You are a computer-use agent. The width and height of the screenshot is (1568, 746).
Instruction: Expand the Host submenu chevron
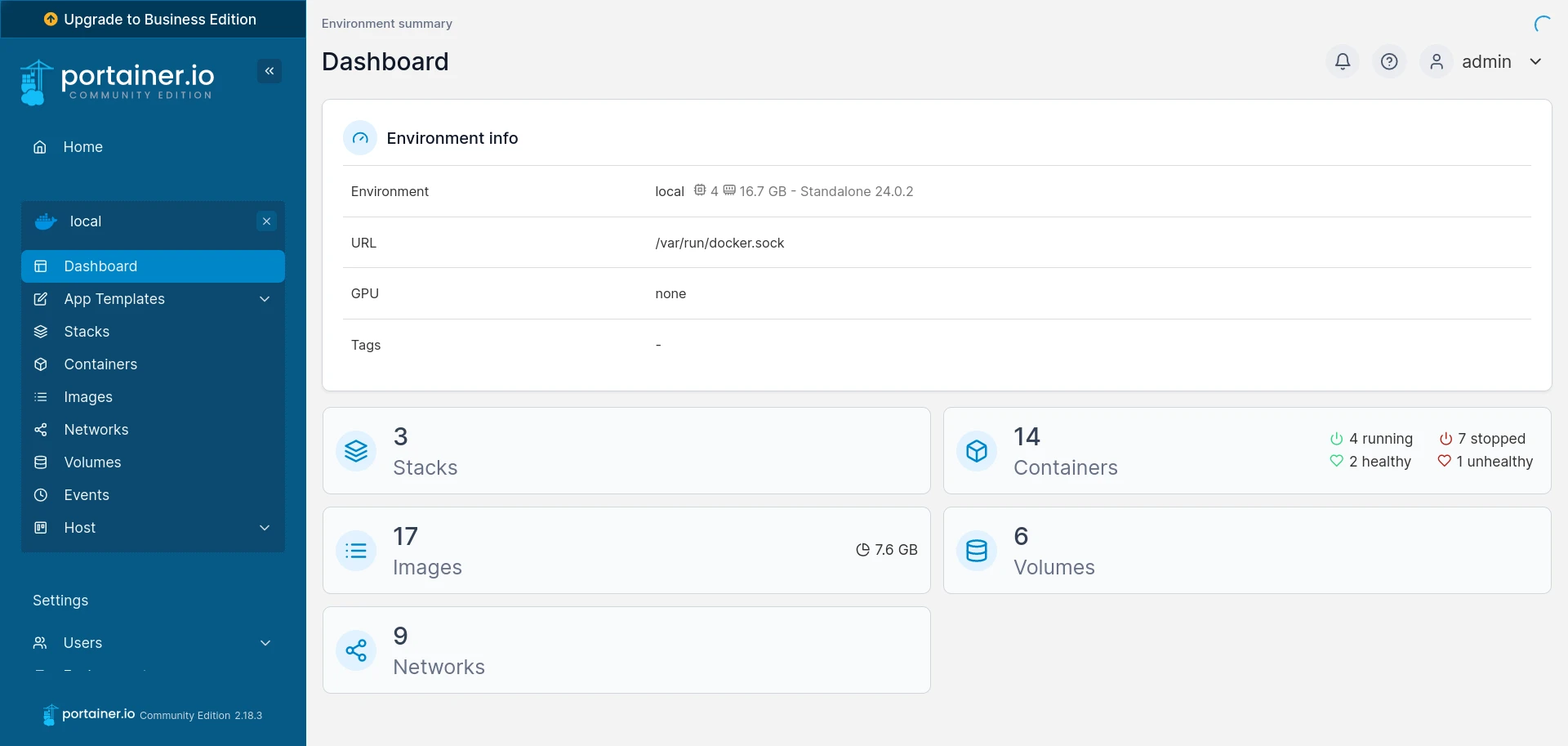[x=265, y=528]
